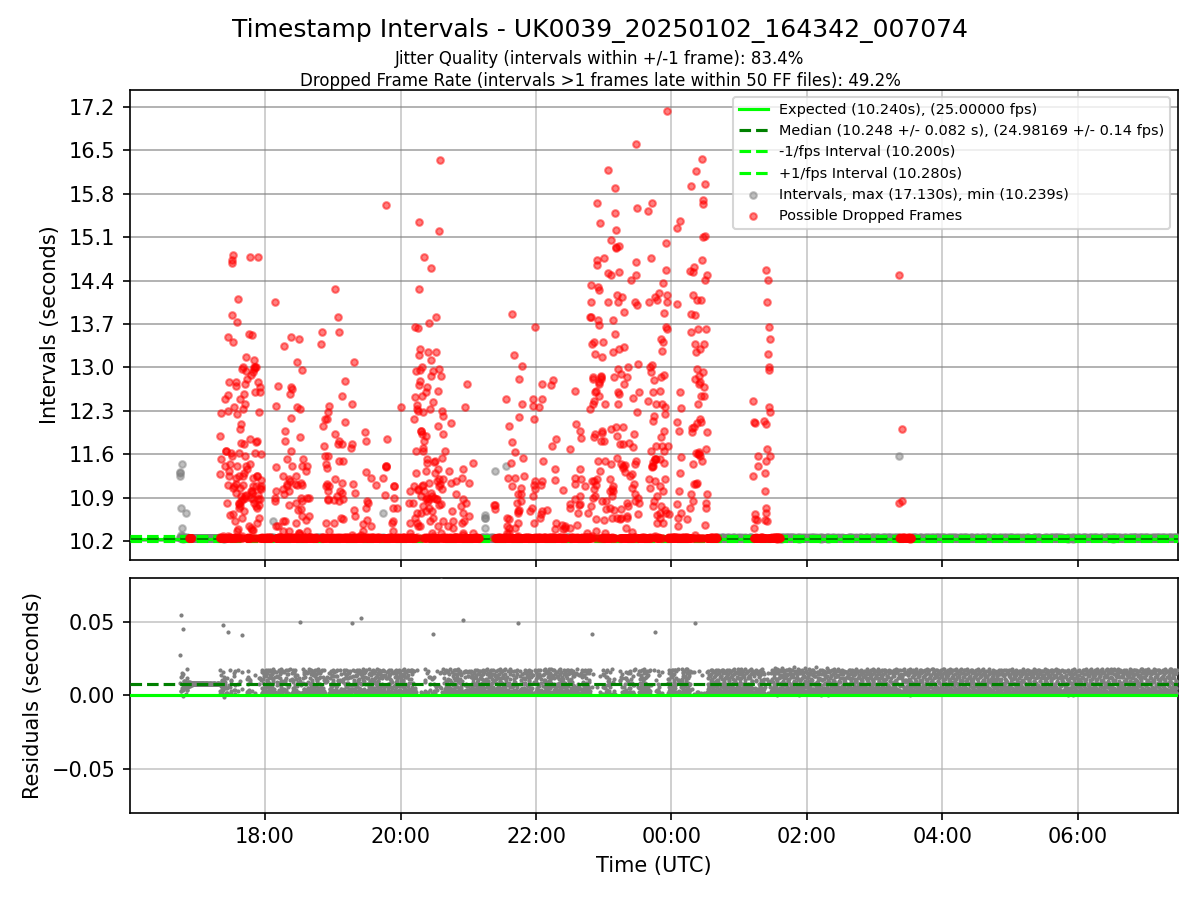Click x-axis tick label 02:00
1200x900 pixels.
pyautogui.click(x=807, y=835)
